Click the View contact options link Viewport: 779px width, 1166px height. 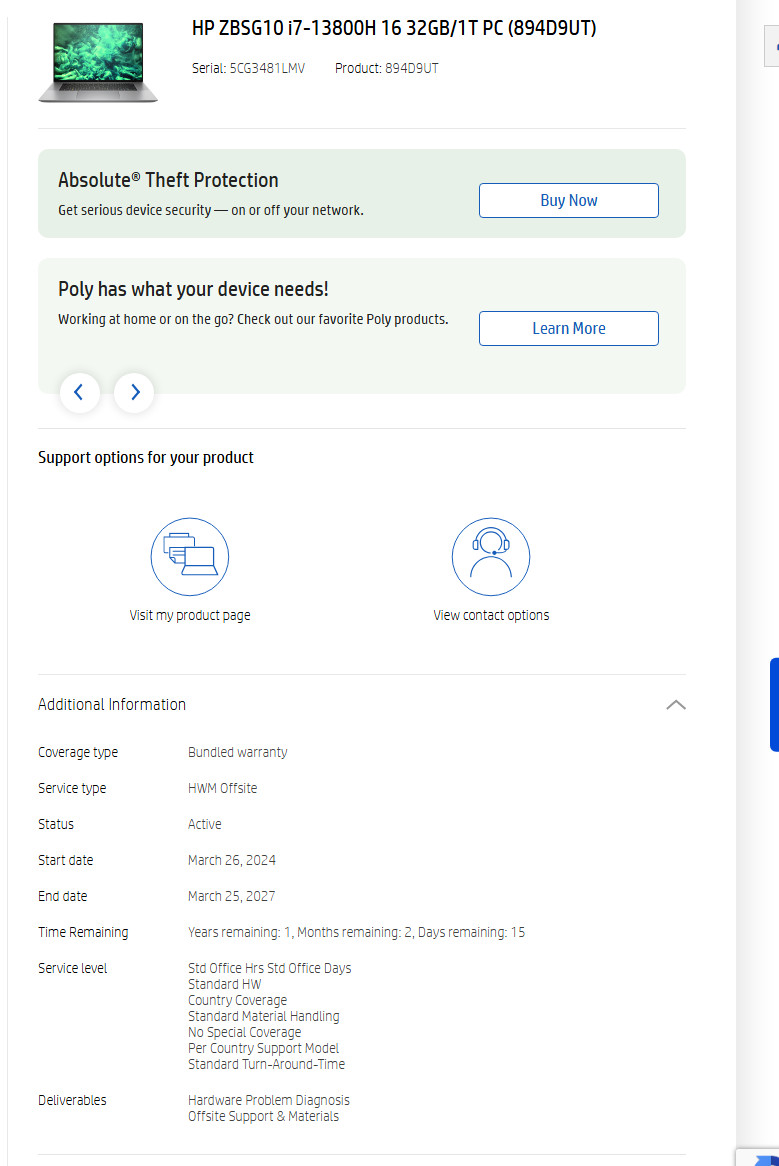coord(491,615)
